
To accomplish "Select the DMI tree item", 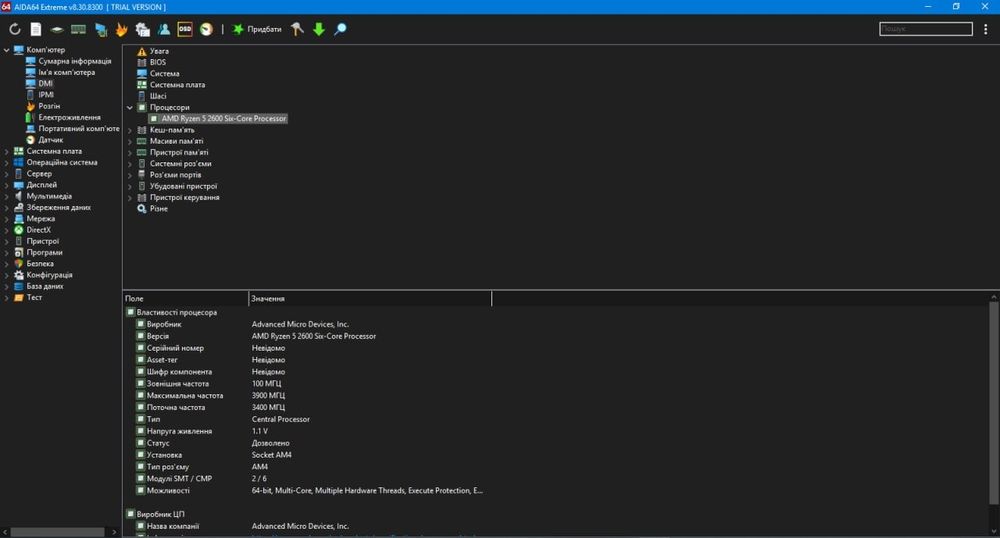I will pyautogui.click(x=45, y=84).
